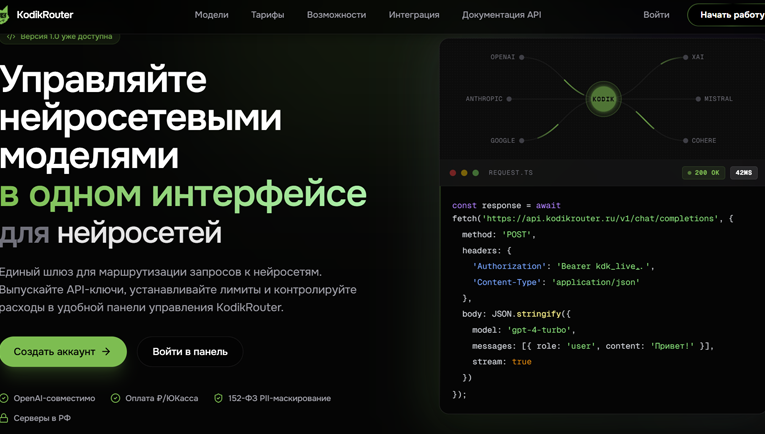Image resolution: width=765 pixels, height=434 pixels.
Task: Click the XAI node dot in diagram
Action: click(x=685, y=57)
